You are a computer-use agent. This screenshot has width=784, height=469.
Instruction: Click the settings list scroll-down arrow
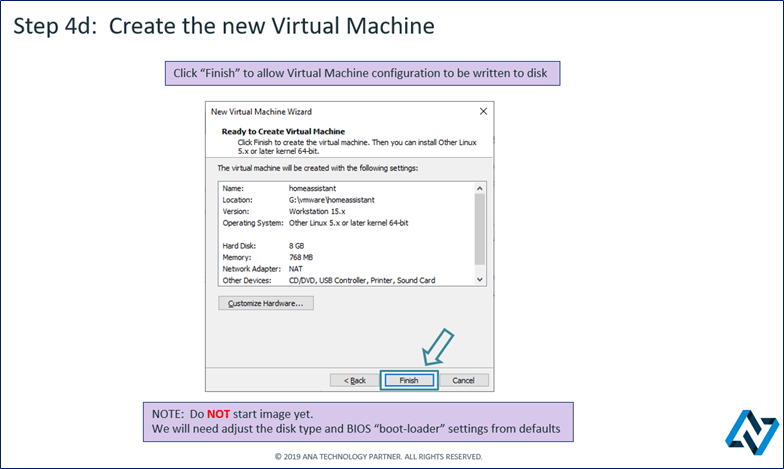[479, 280]
